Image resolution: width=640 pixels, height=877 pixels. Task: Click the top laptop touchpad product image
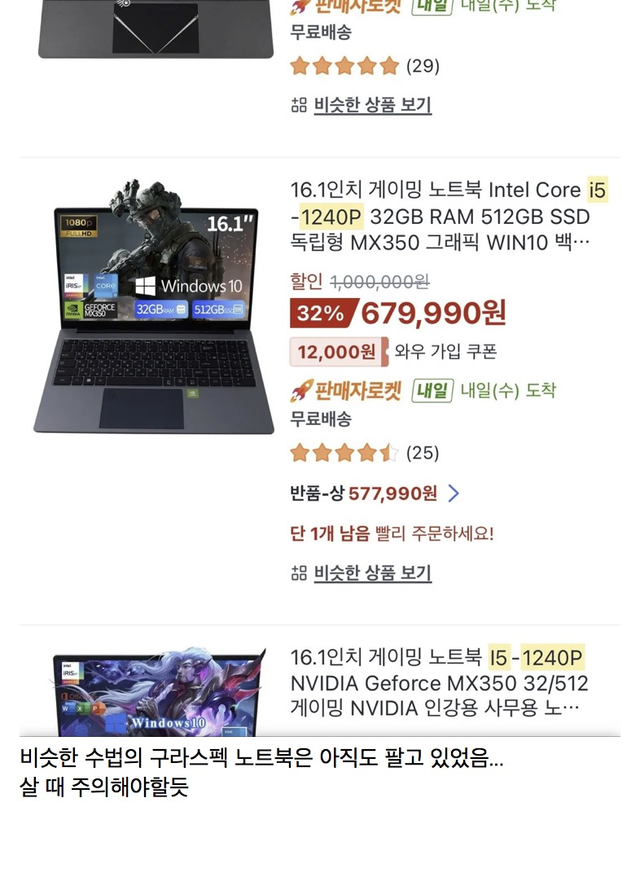(x=156, y=29)
